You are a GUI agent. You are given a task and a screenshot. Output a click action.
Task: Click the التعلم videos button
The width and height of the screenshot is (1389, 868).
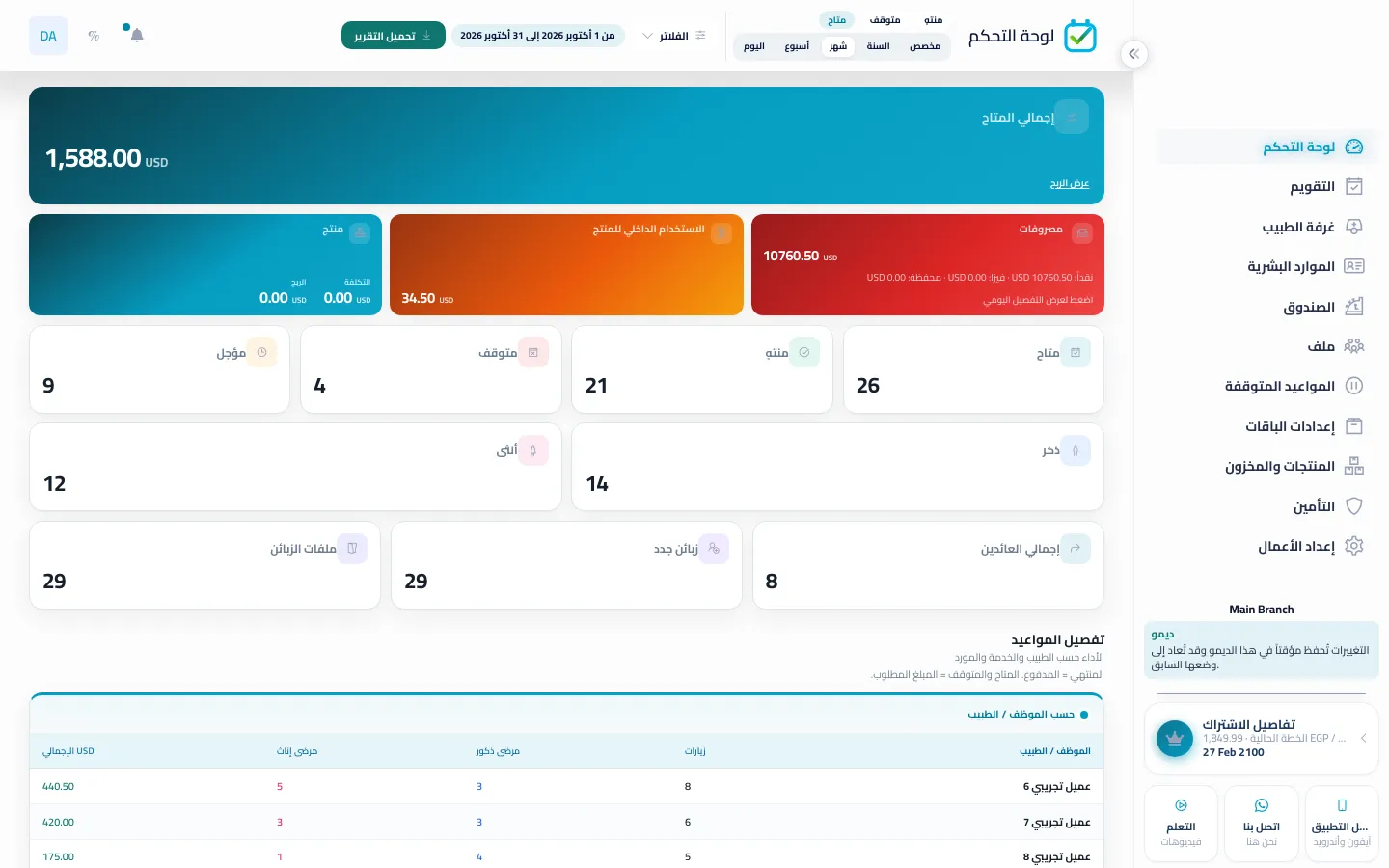pos(1181,823)
